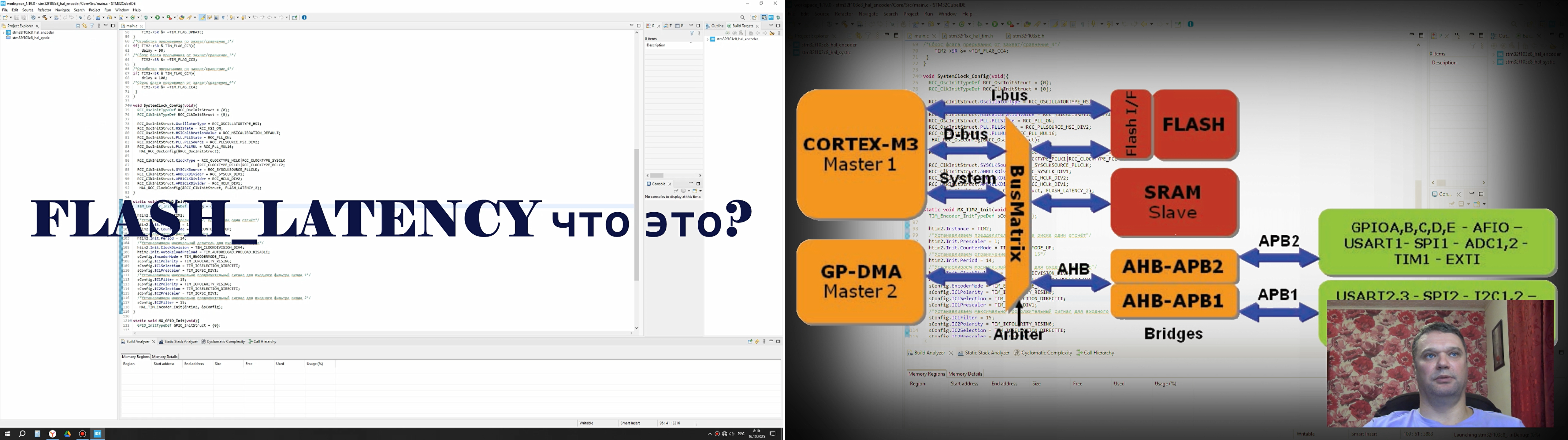
Task: Click the Open Element folder icon, bright IDE
Action: click(182, 18)
